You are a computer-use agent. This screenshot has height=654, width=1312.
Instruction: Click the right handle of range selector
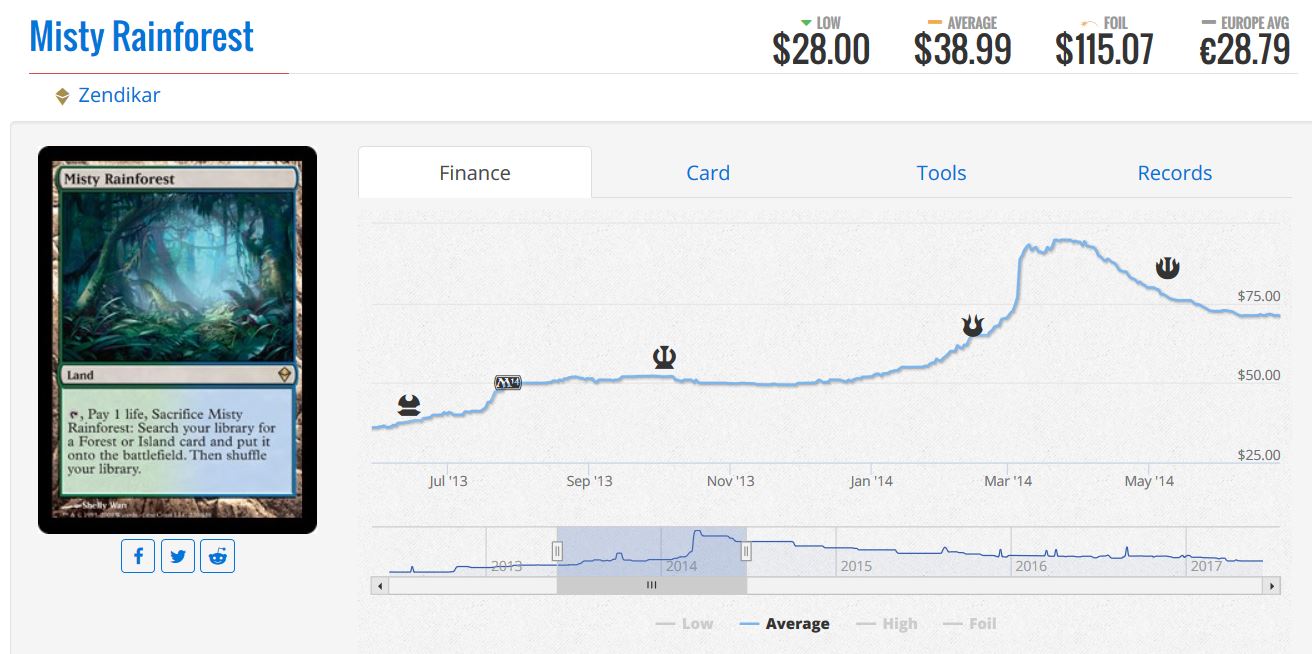point(746,550)
